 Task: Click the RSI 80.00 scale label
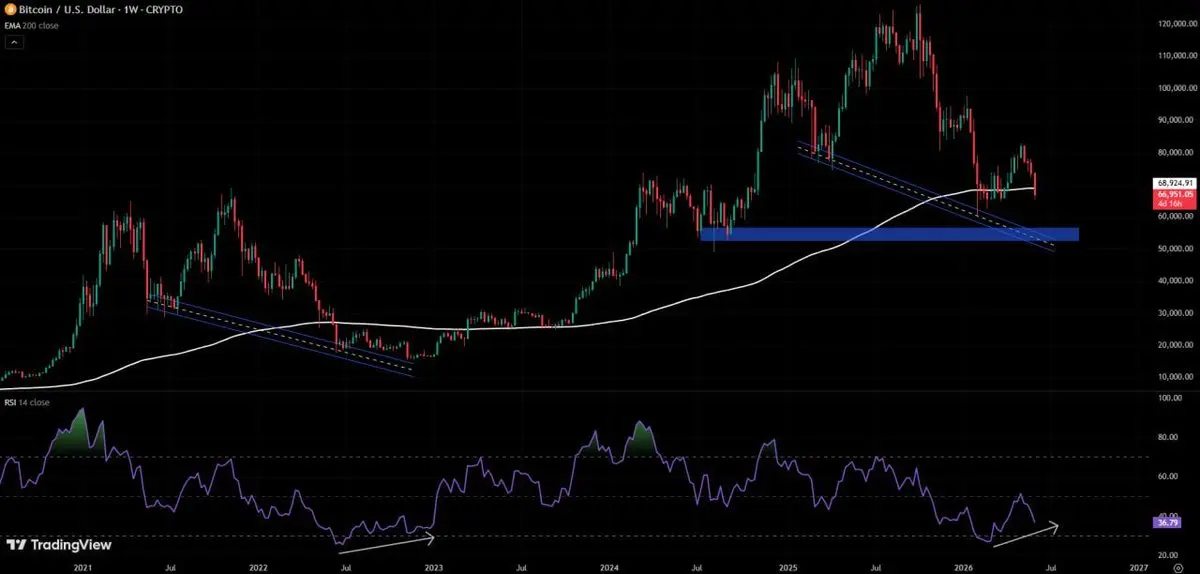(1166, 437)
